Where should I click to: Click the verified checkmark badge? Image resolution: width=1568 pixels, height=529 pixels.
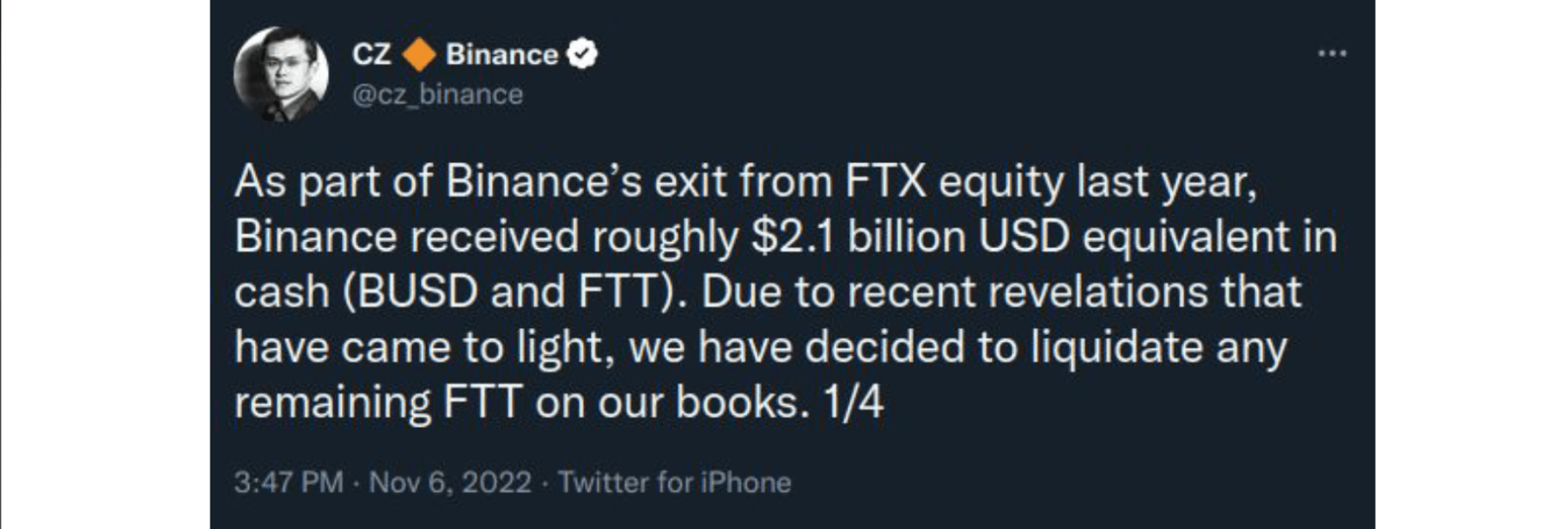[584, 54]
